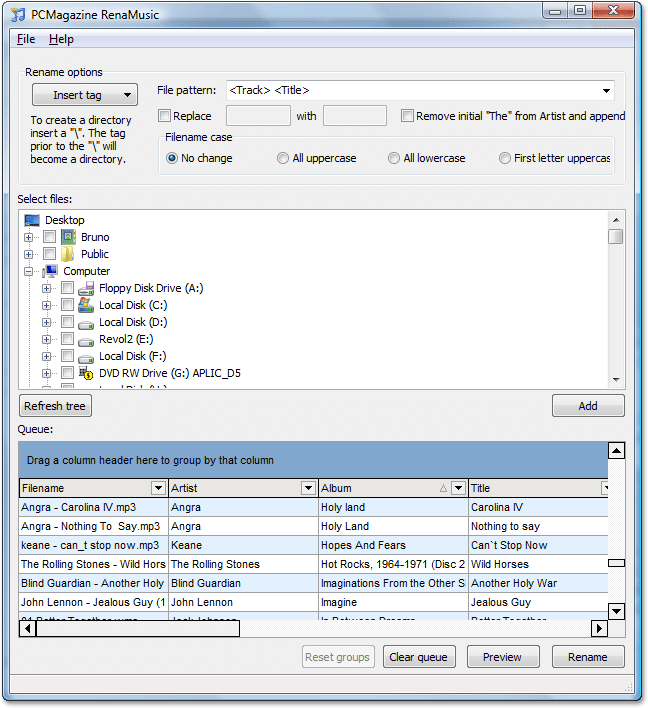Open the File menu

pos(26,39)
